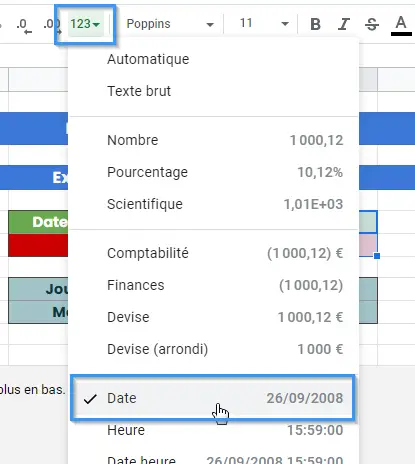The height and width of the screenshot is (464, 415).
Task: Expand the Poppins font dropdown
Action: click(x=169, y=24)
